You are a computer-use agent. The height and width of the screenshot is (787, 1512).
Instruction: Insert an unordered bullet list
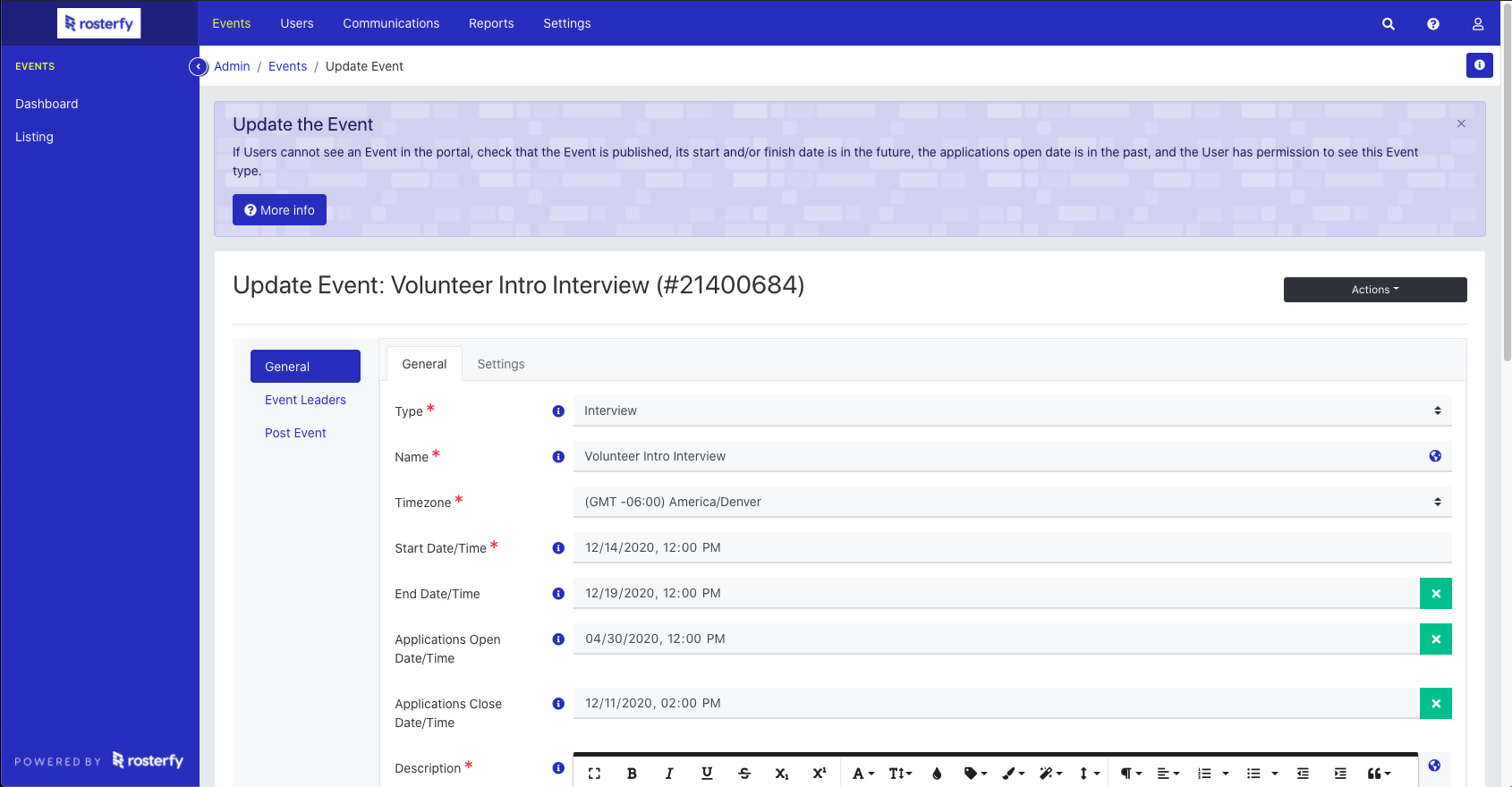(x=1253, y=774)
